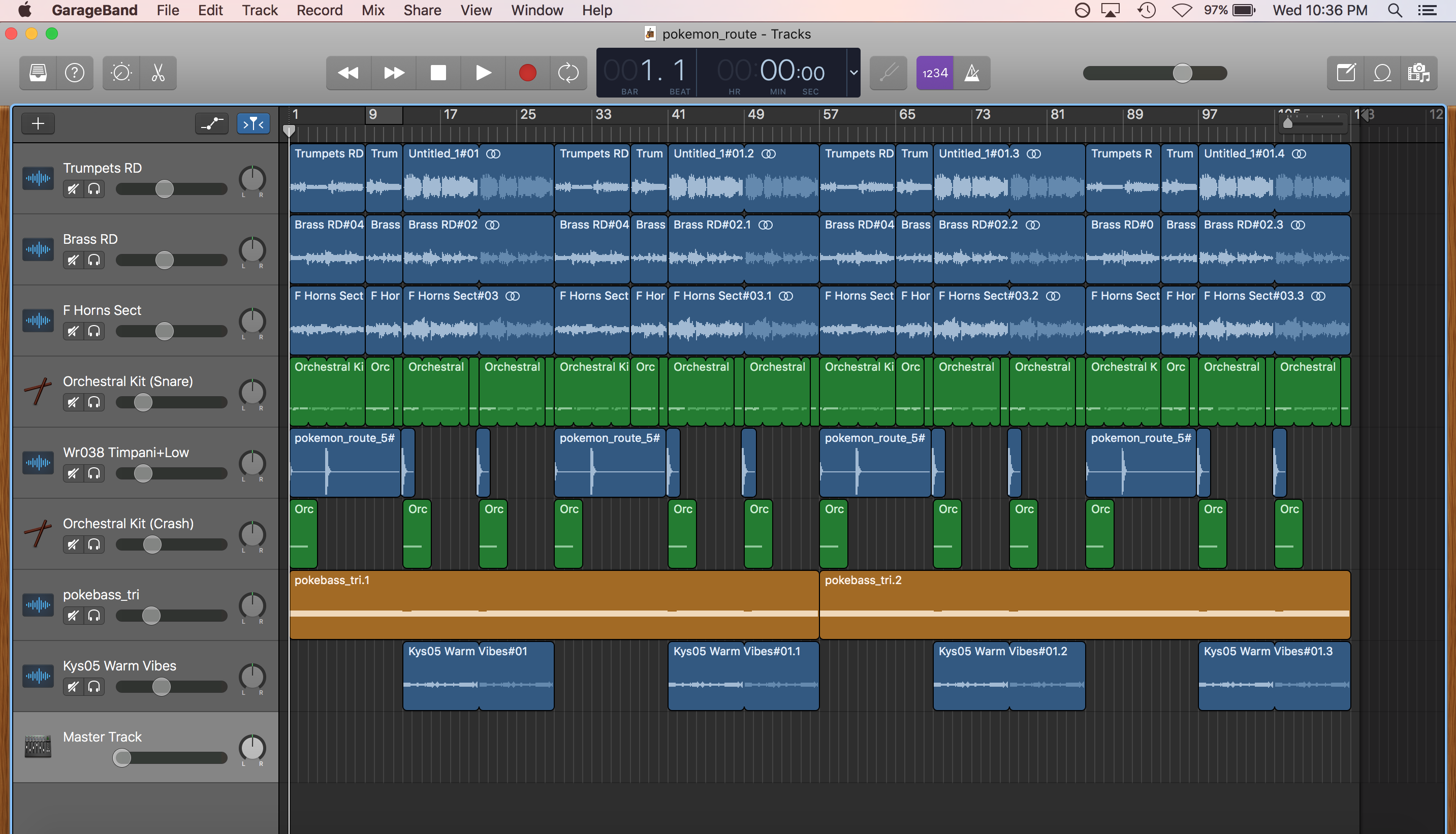Image resolution: width=1456 pixels, height=834 pixels.
Task: Toggle the Catch playhead button
Action: (x=253, y=123)
